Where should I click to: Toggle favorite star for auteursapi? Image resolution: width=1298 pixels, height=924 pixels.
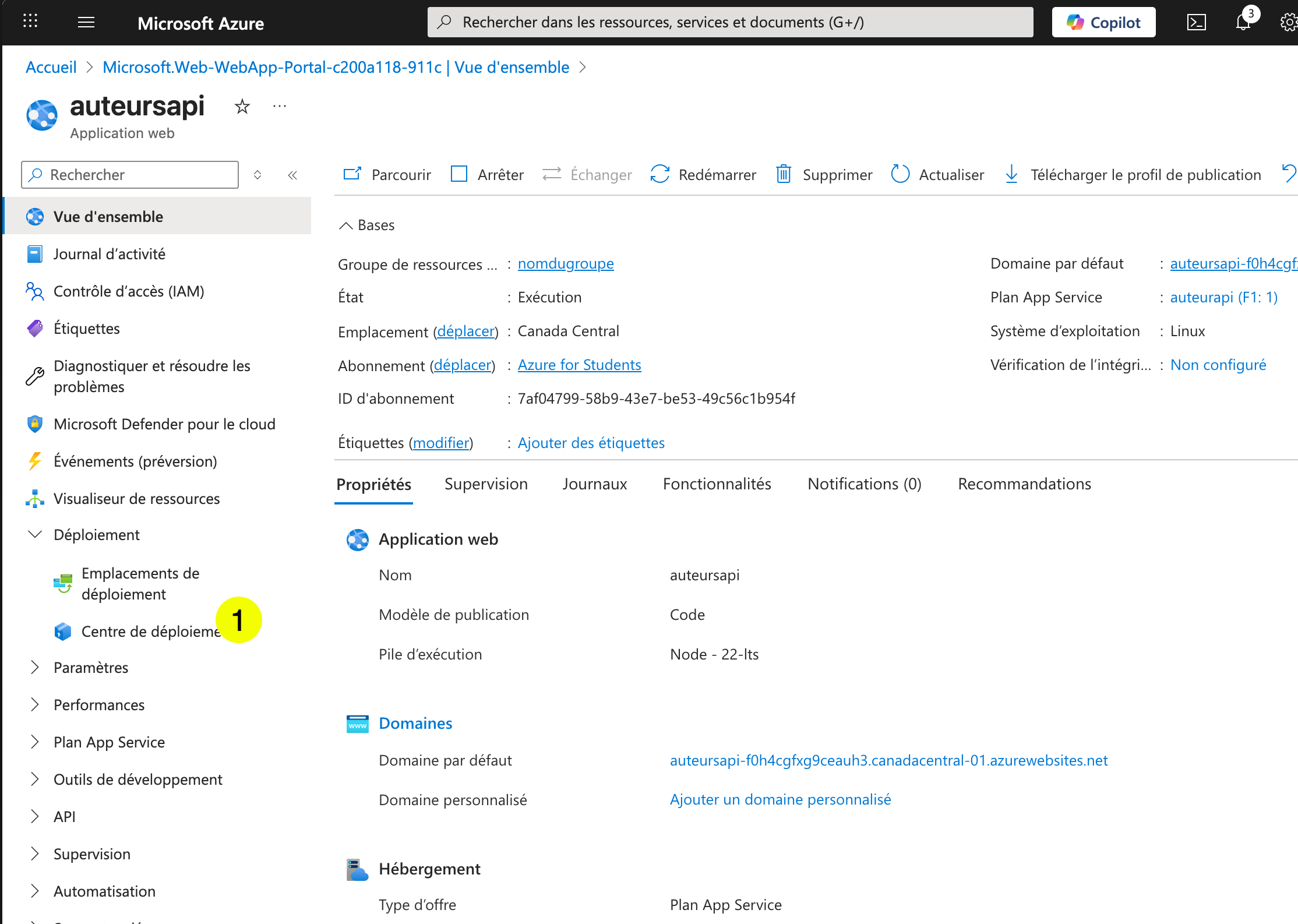pos(242,107)
